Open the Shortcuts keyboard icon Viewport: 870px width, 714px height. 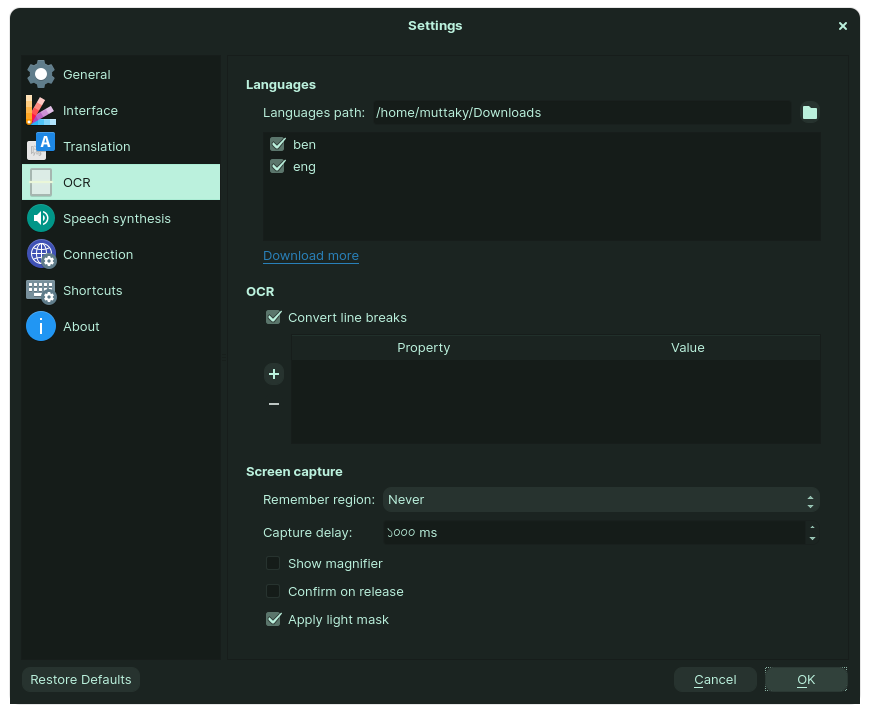[x=41, y=290]
